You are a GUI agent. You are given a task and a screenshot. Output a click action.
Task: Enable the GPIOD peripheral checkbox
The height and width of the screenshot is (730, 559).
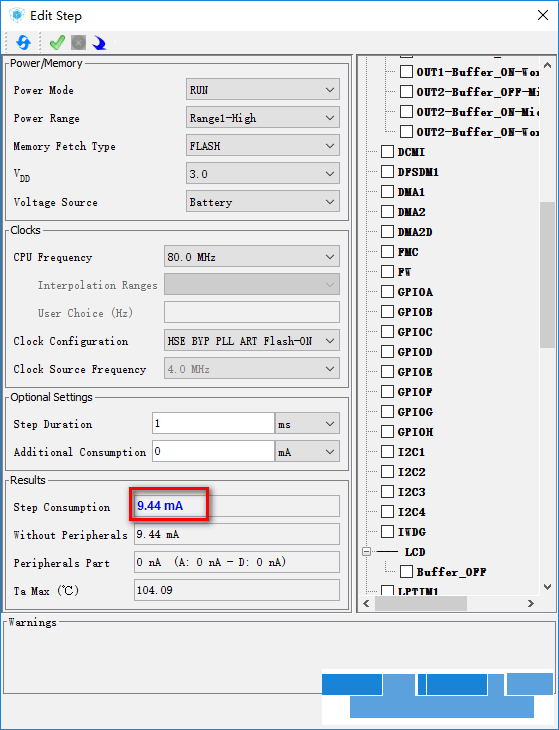click(387, 351)
